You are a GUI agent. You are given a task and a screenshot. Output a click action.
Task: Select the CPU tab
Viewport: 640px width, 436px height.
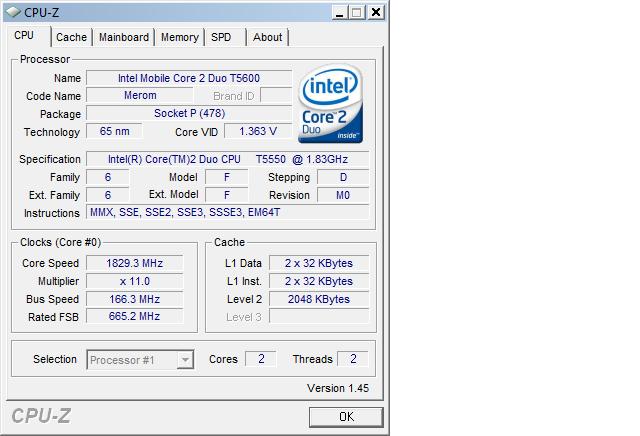tap(27, 36)
